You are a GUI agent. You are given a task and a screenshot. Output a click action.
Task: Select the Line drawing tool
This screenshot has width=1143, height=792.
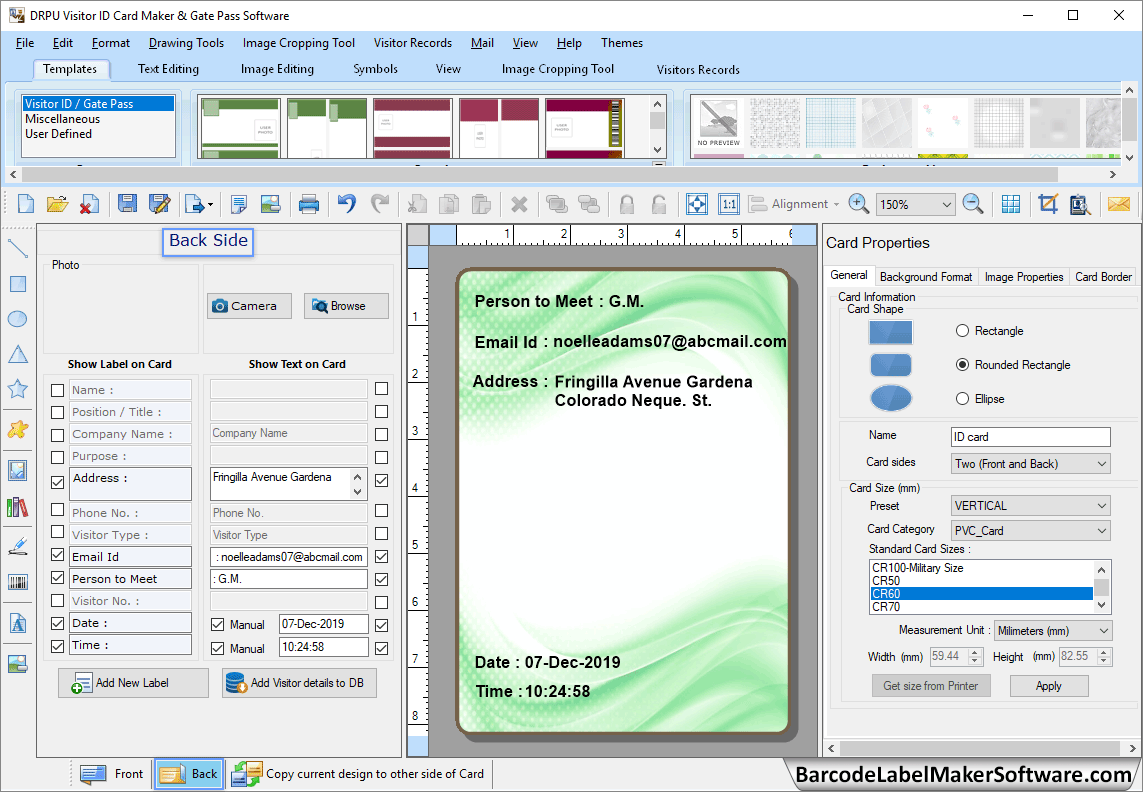(17, 249)
